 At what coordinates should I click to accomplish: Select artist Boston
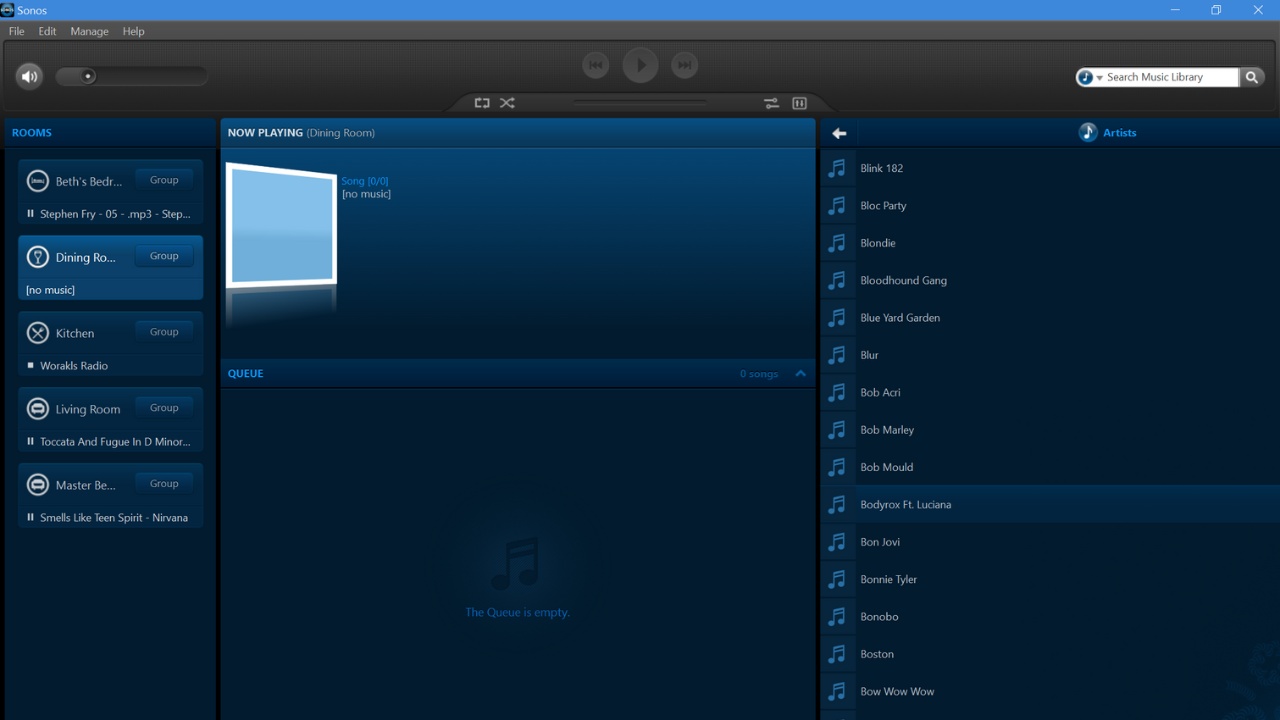click(x=1050, y=654)
